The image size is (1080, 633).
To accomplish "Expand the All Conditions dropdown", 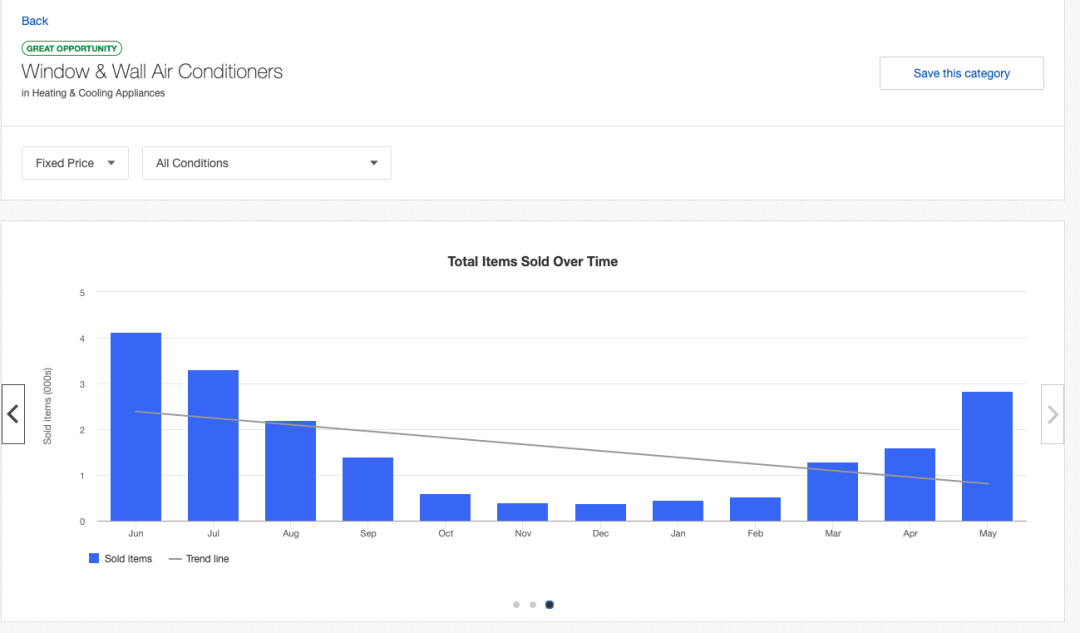I will (x=266, y=163).
